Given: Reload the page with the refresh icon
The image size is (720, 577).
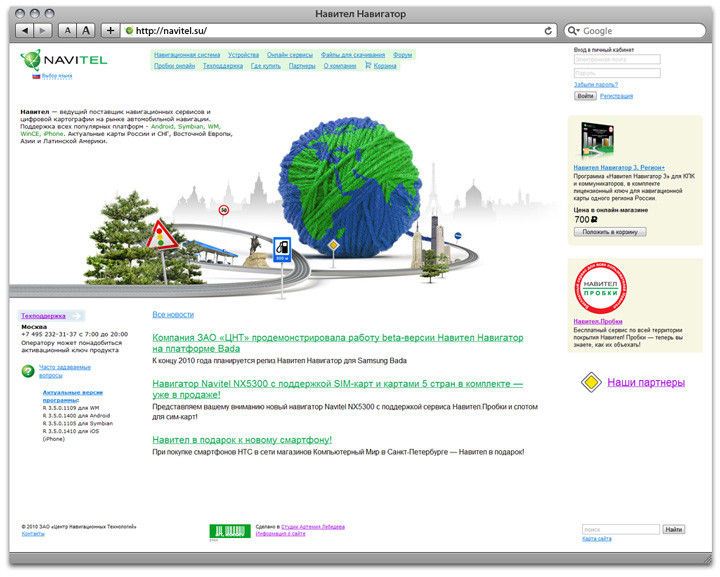Looking at the screenshot, I should tap(549, 31).
